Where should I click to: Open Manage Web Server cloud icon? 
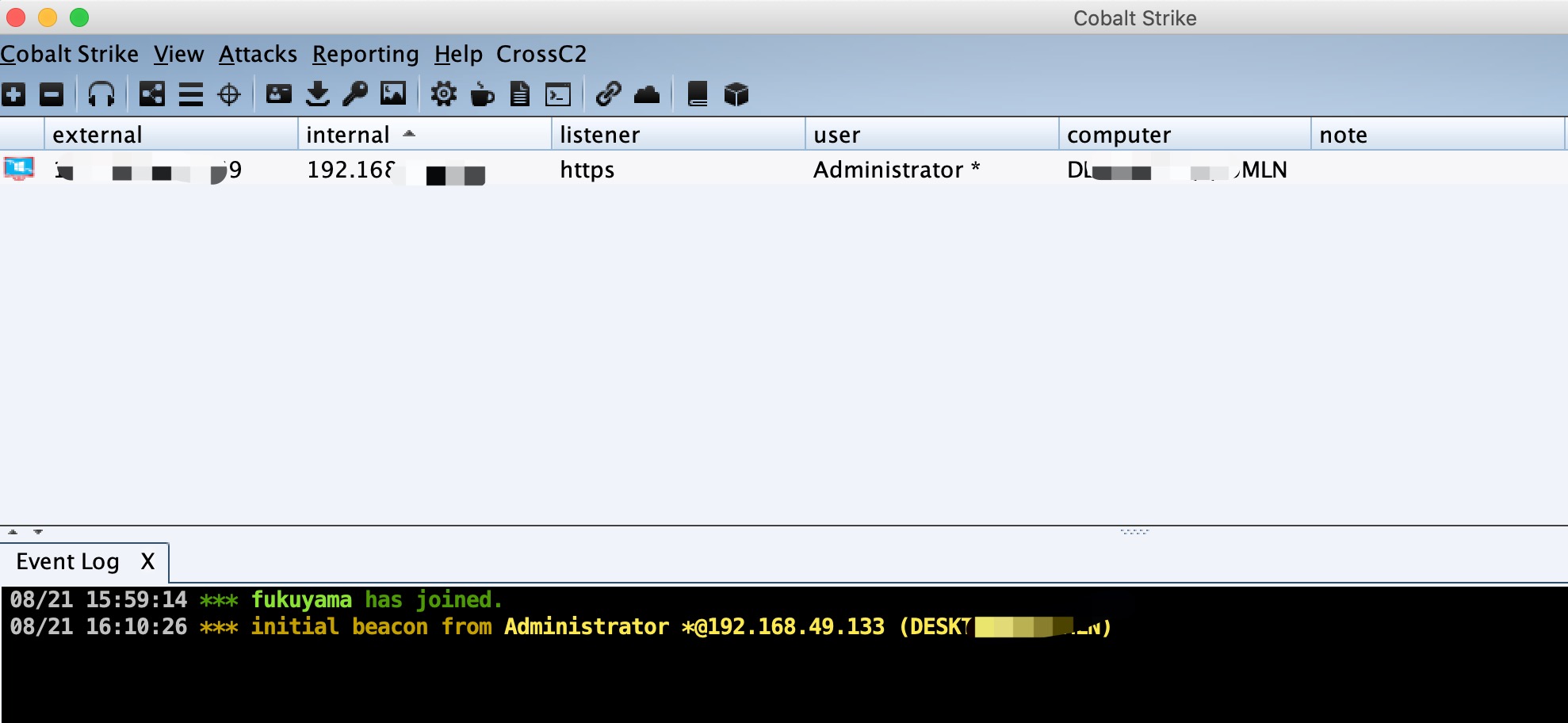click(x=647, y=95)
